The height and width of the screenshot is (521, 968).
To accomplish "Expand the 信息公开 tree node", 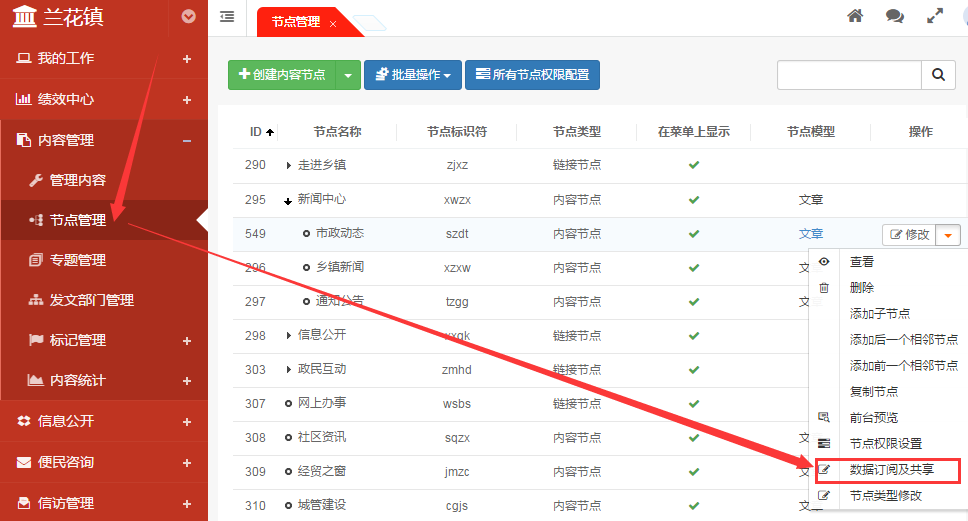I will tap(288, 335).
